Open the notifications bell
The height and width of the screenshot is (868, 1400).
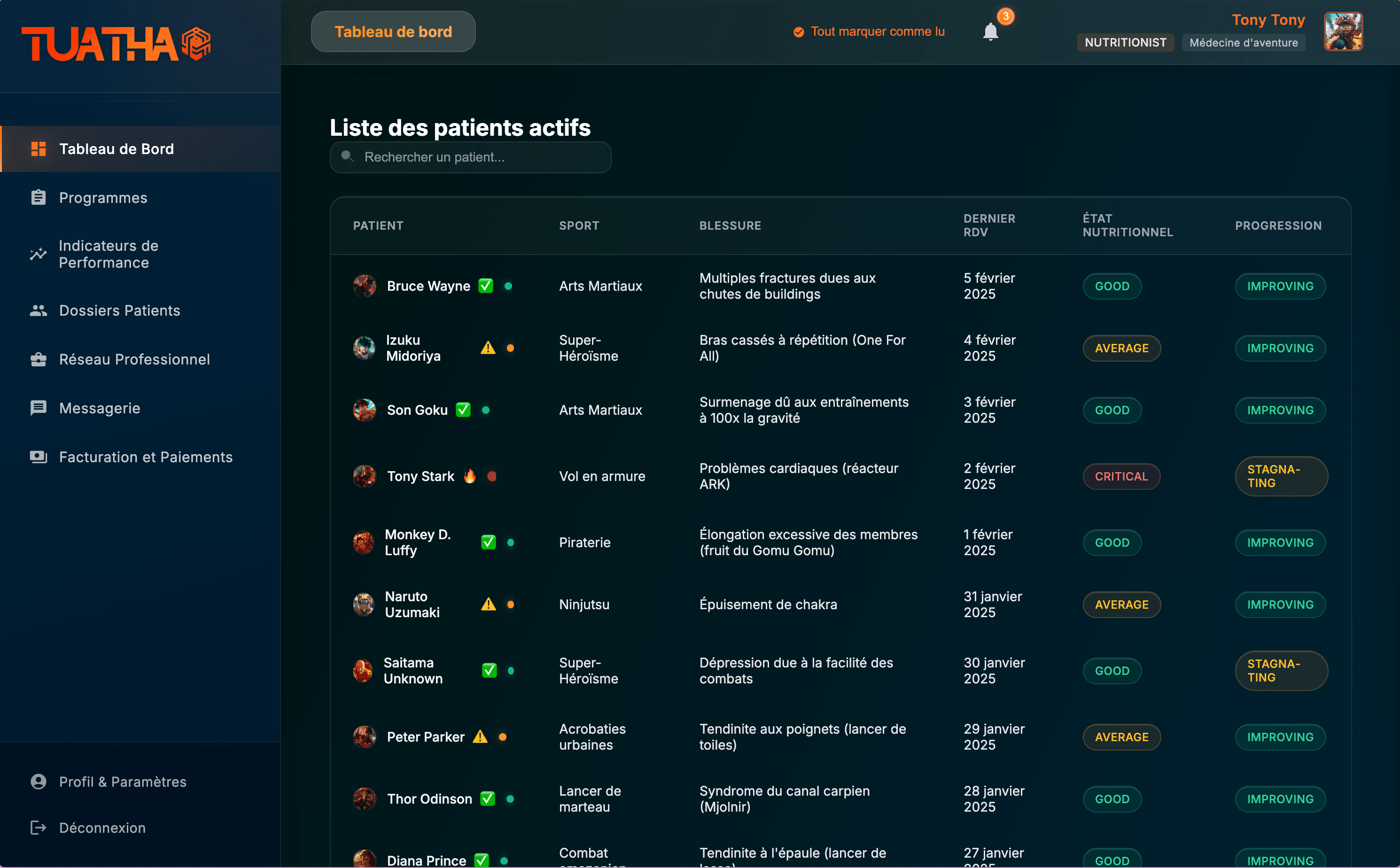990,31
